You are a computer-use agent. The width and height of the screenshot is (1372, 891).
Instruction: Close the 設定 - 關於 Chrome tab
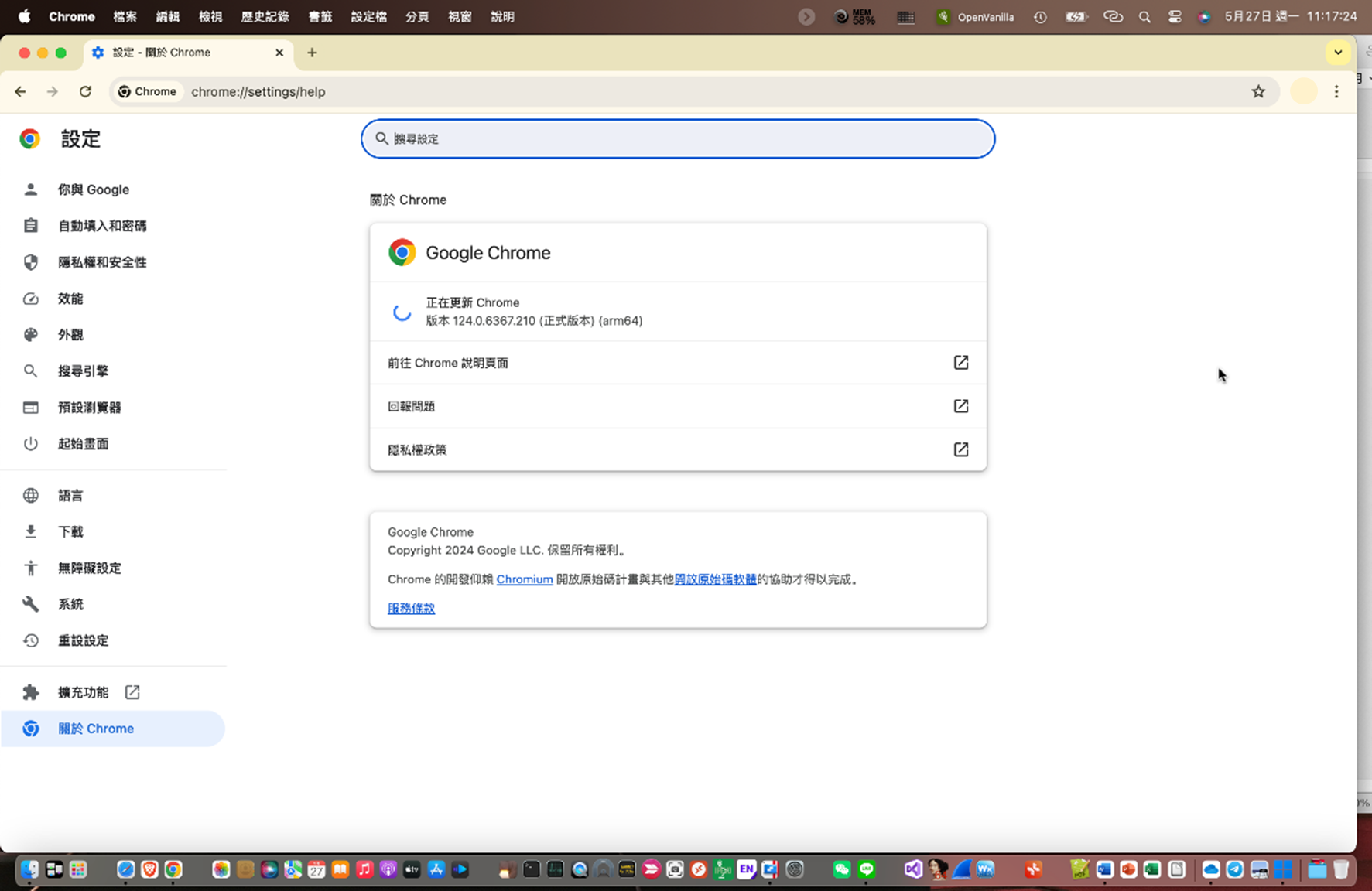279,53
